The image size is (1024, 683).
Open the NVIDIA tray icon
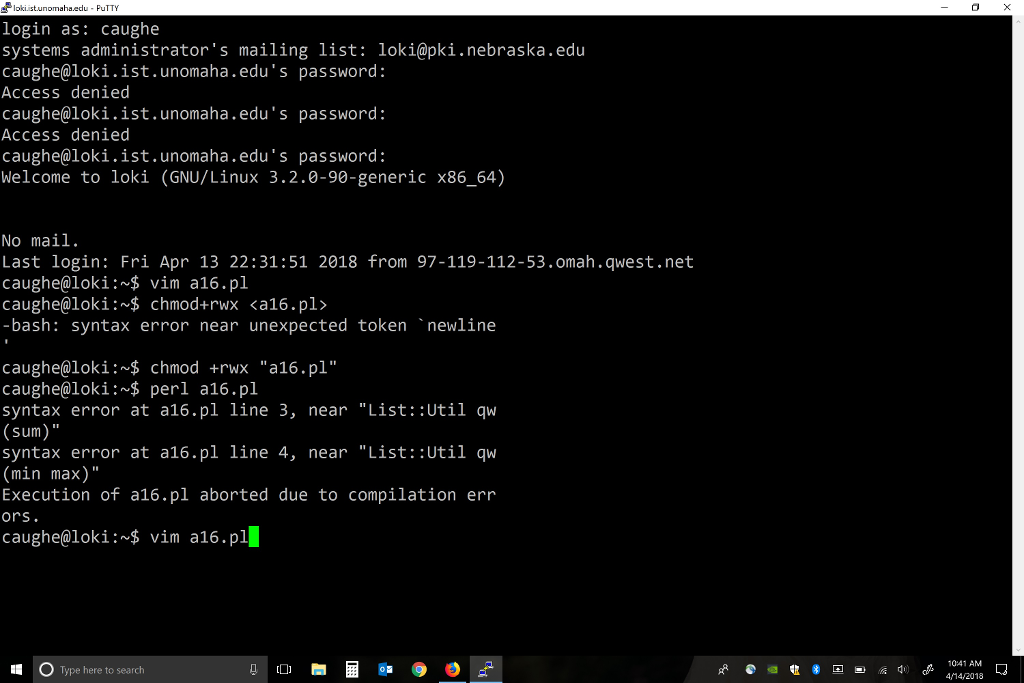[x=773, y=669]
